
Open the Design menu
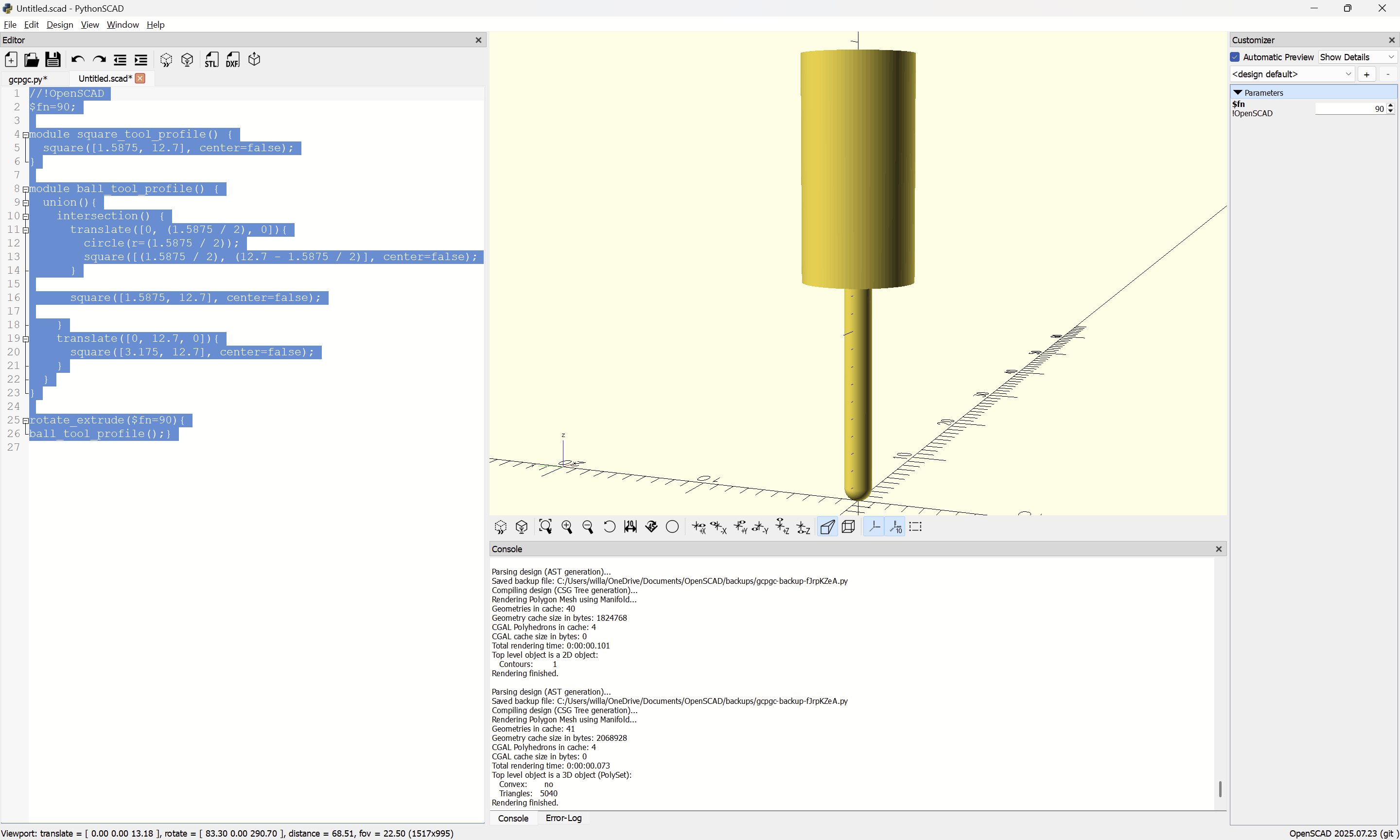pos(59,24)
